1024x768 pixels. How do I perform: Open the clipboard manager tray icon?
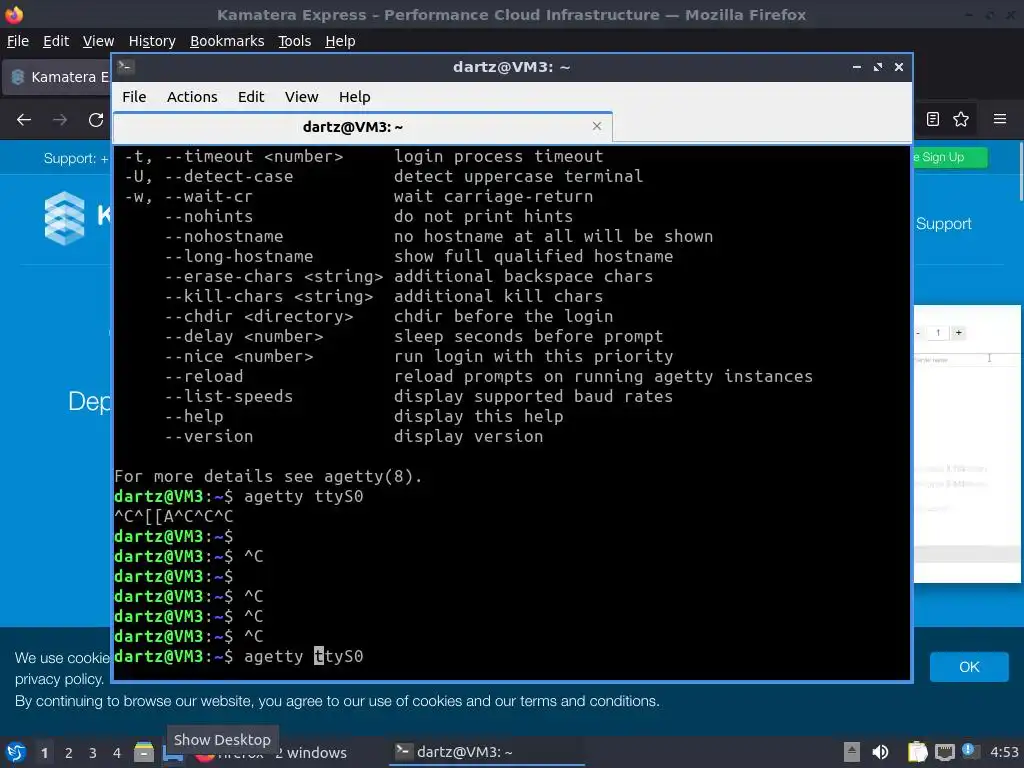tap(918, 752)
